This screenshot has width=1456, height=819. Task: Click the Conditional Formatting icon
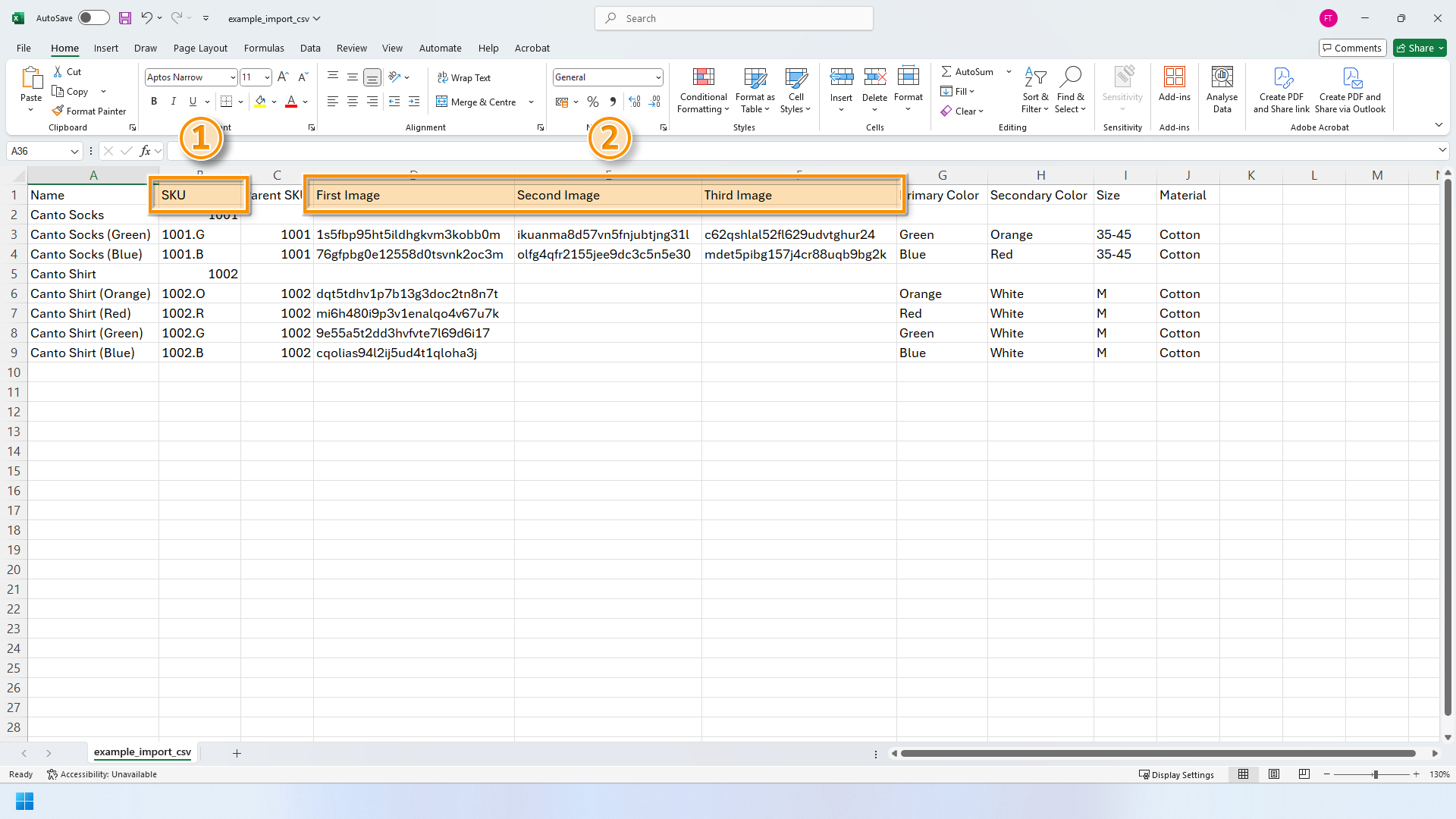[x=703, y=77]
